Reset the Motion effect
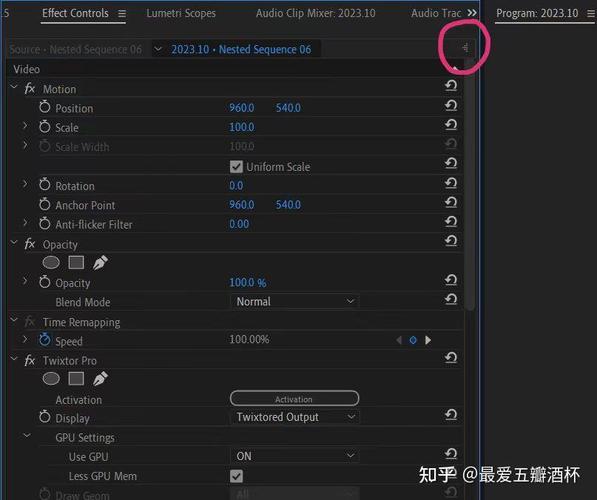The image size is (597, 500). (x=451, y=85)
